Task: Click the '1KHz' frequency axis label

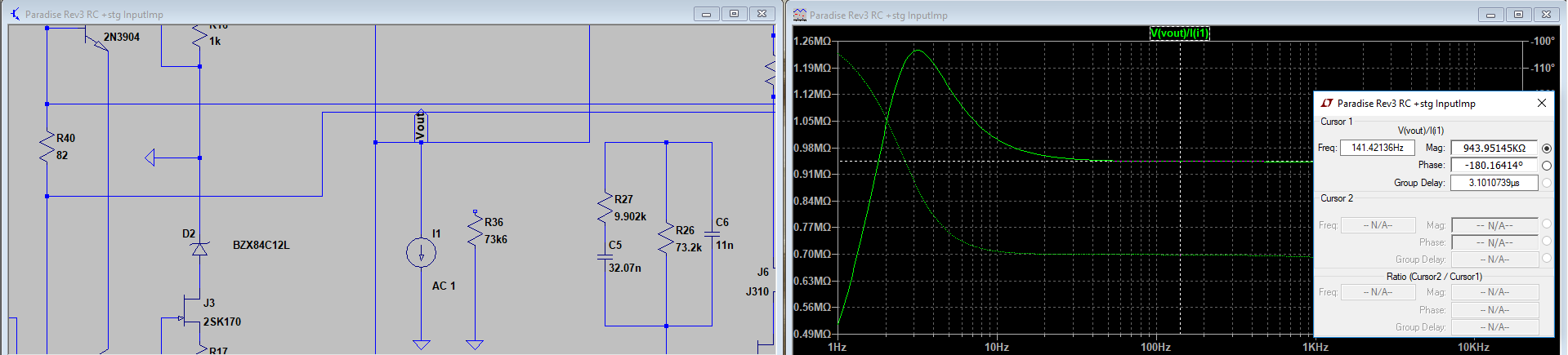Action: pos(1316,347)
